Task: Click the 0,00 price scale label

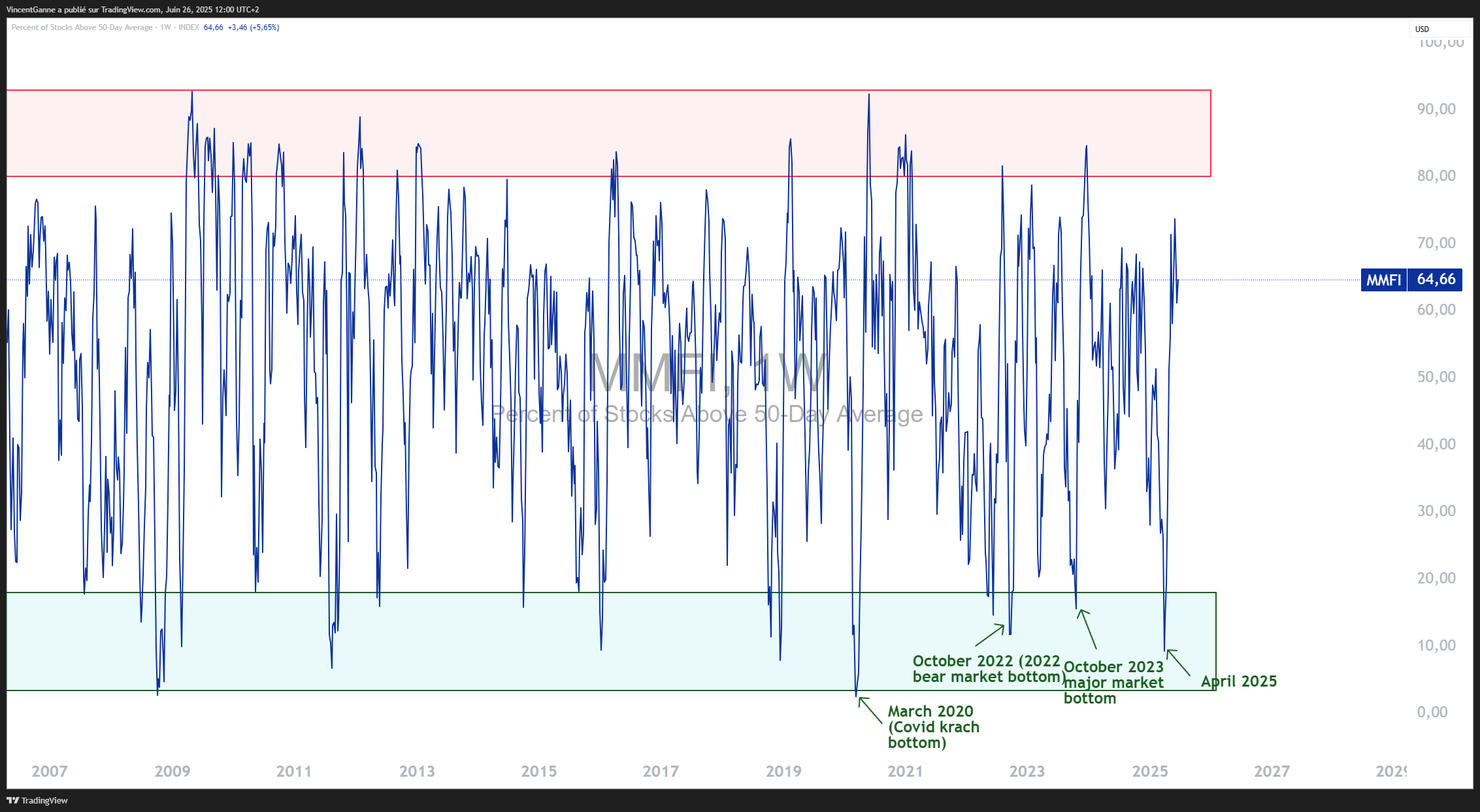Action: tap(1432, 712)
